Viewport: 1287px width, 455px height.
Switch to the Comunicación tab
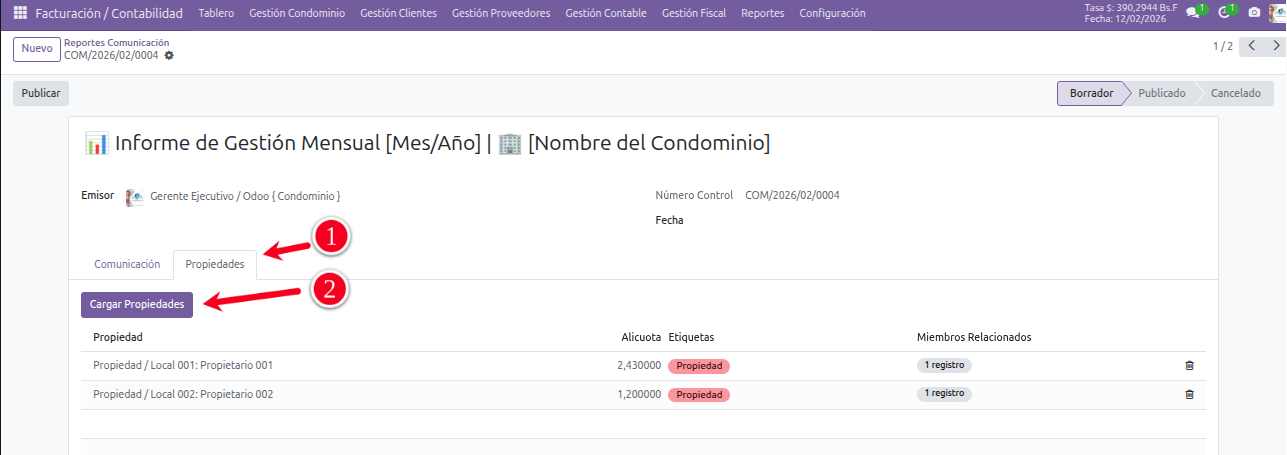pos(127,265)
